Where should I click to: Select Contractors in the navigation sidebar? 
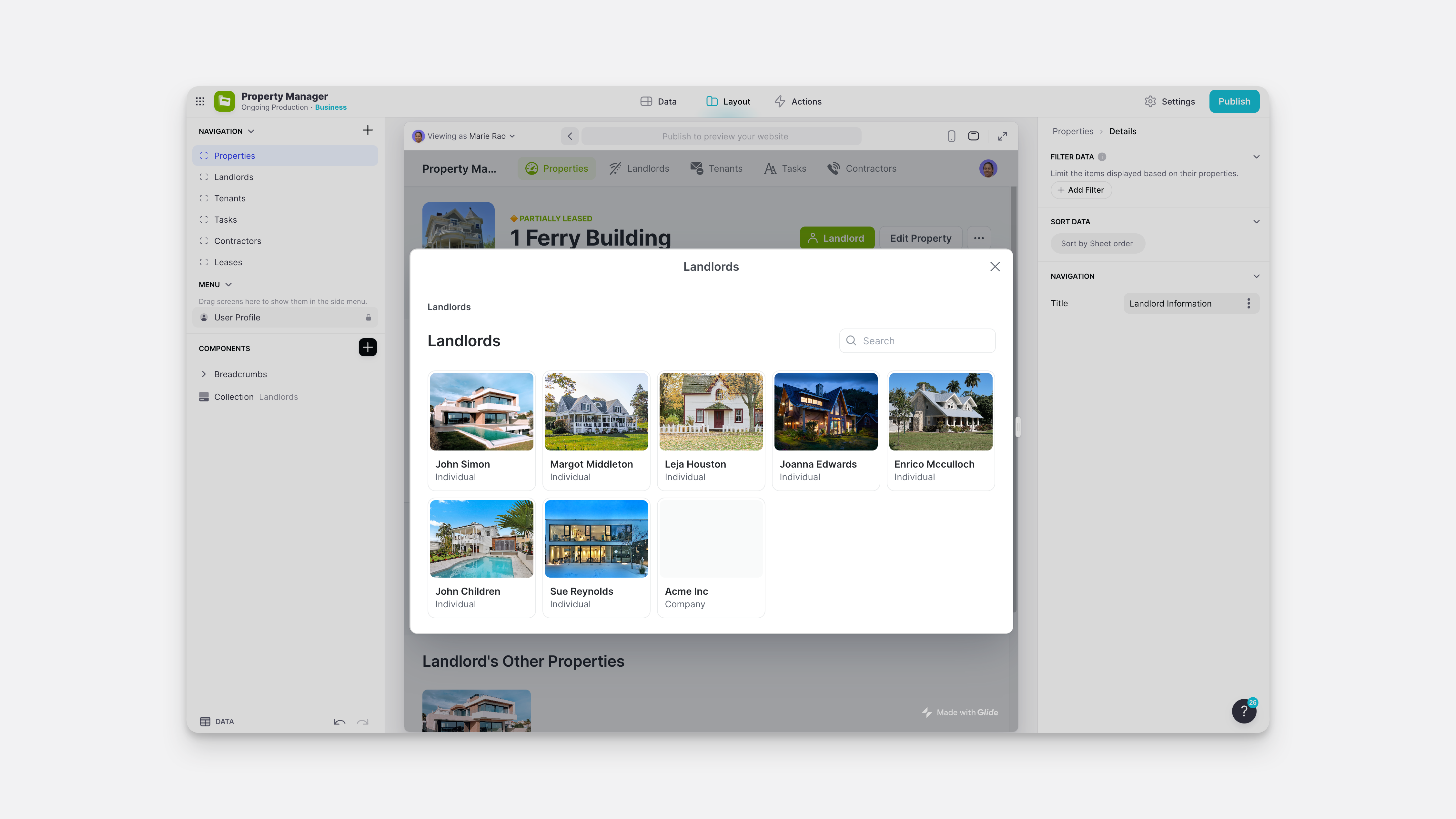click(238, 241)
